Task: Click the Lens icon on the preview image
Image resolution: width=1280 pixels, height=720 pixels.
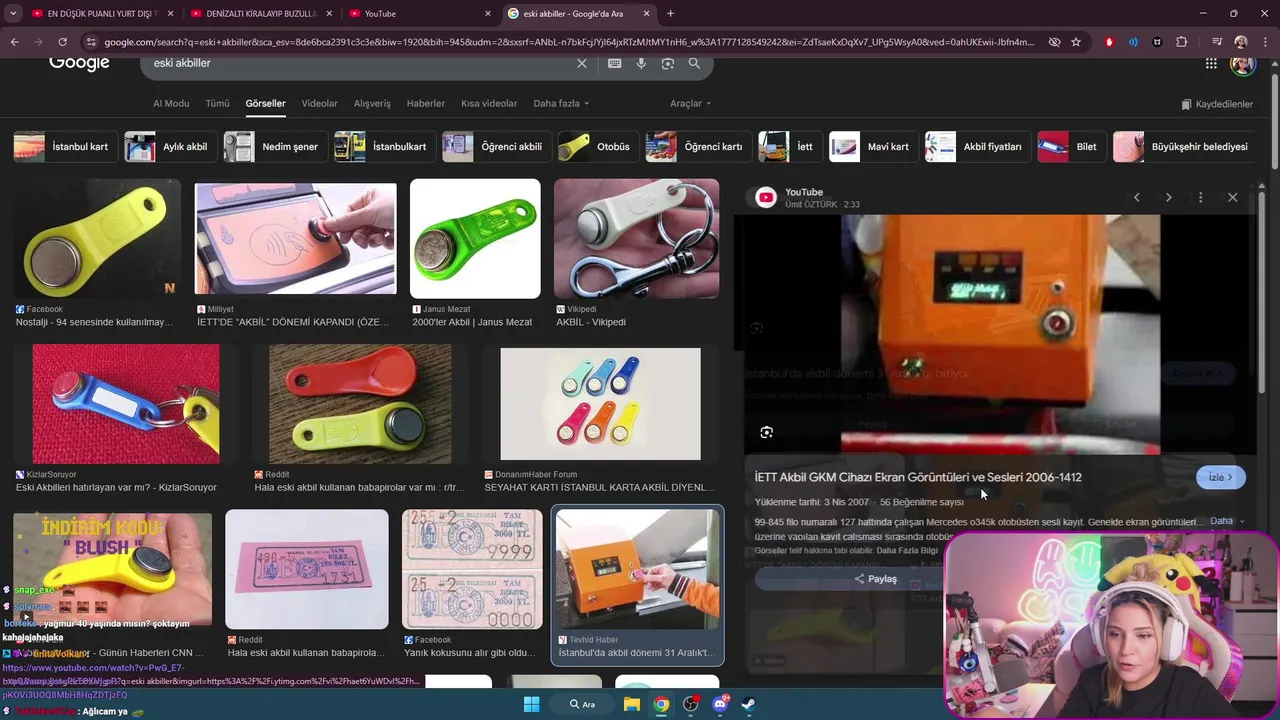Action: tap(766, 432)
